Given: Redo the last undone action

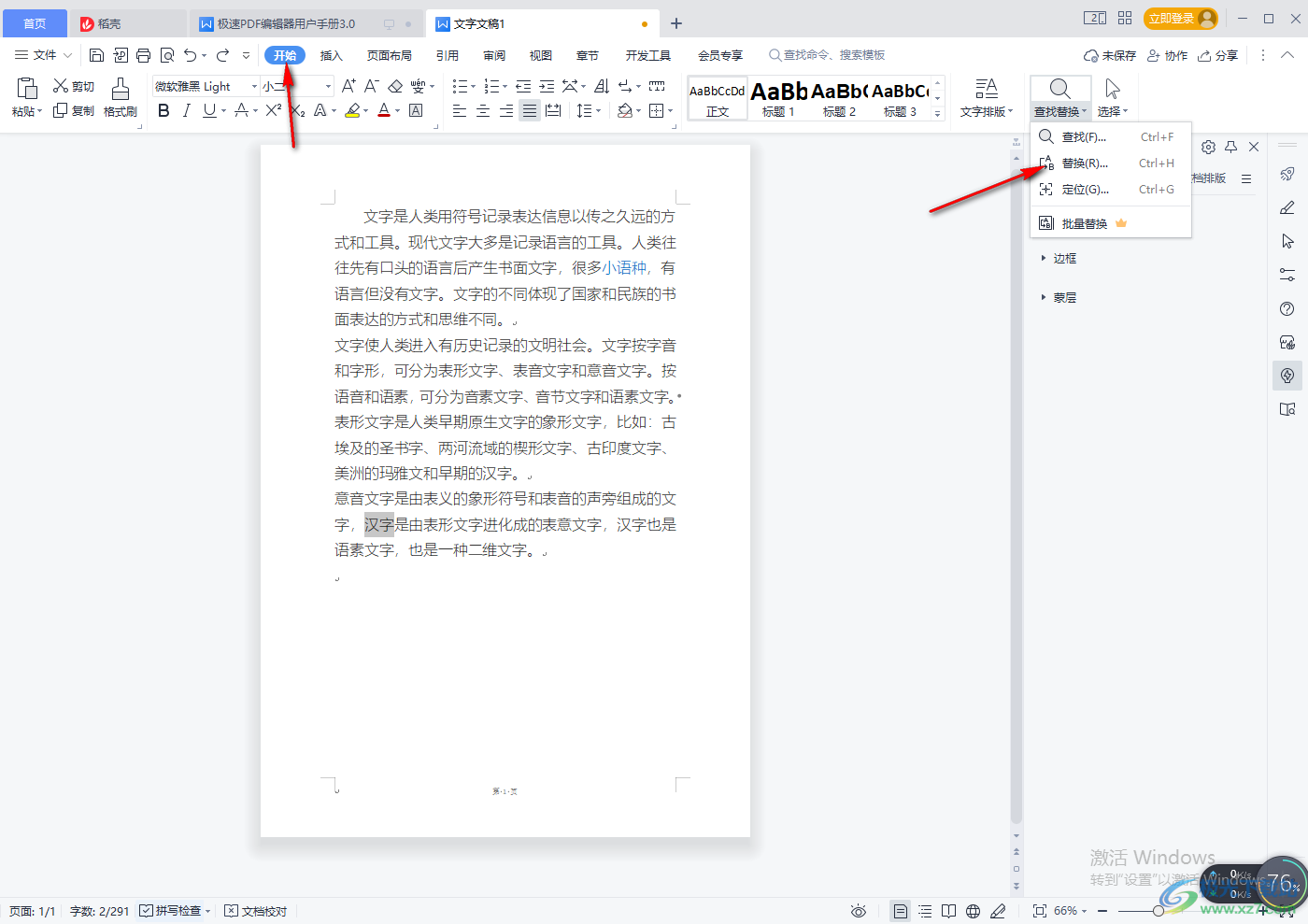Looking at the screenshot, I should [x=222, y=55].
